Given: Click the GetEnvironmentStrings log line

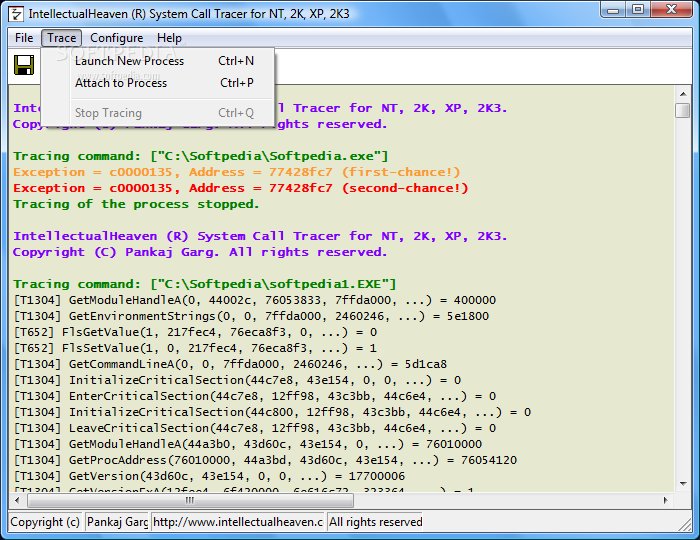Looking at the screenshot, I should point(251,316).
